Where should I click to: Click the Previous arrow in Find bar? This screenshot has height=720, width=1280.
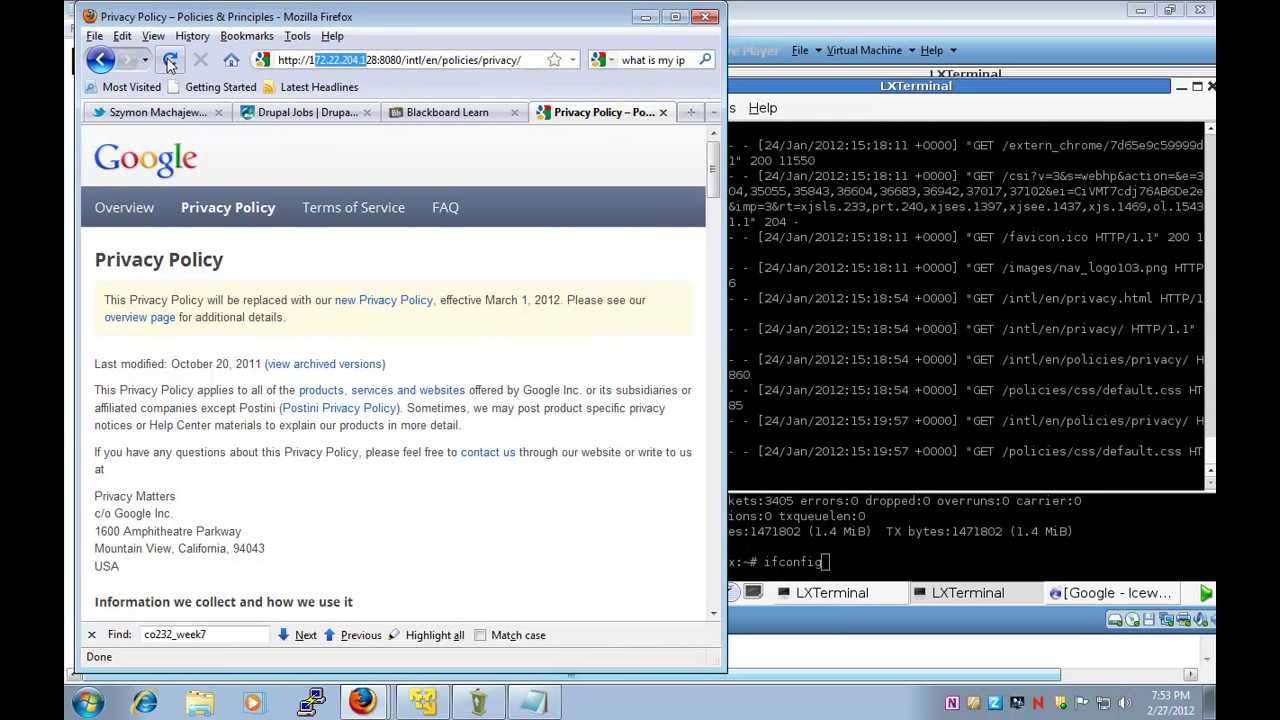tap(329, 635)
